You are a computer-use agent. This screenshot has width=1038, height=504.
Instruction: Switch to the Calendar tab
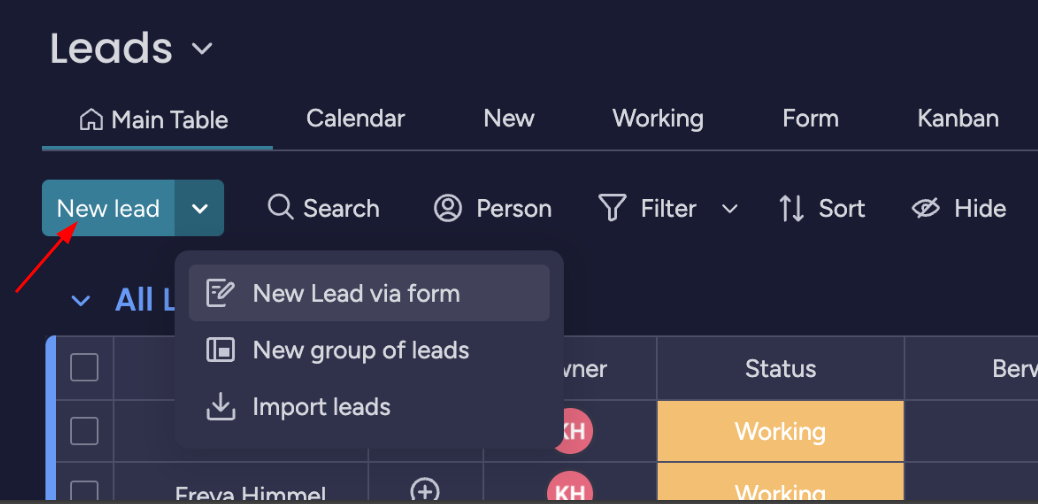tap(355, 119)
